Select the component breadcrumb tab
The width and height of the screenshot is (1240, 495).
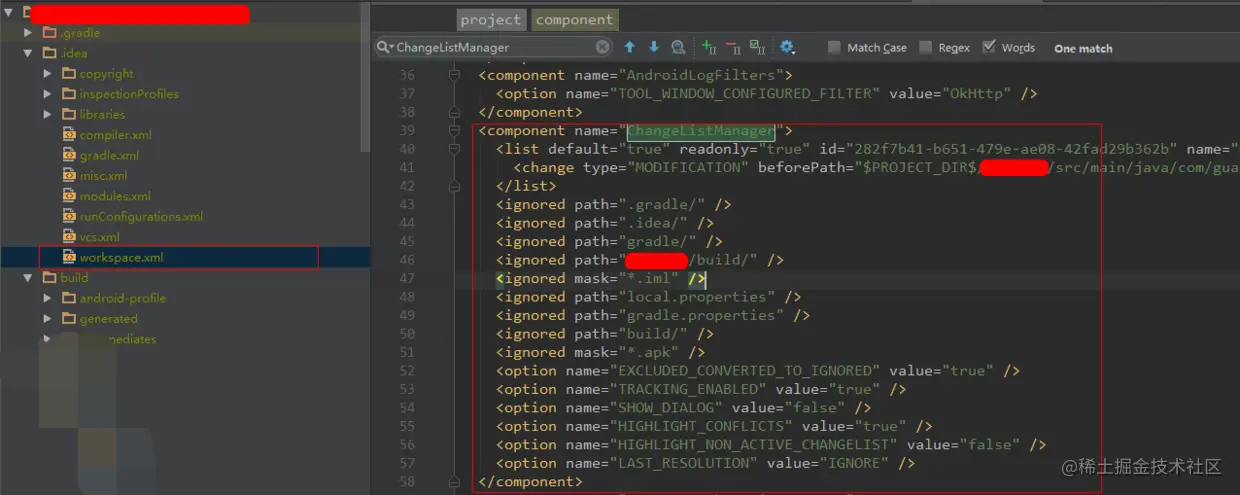[x=574, y=19]
